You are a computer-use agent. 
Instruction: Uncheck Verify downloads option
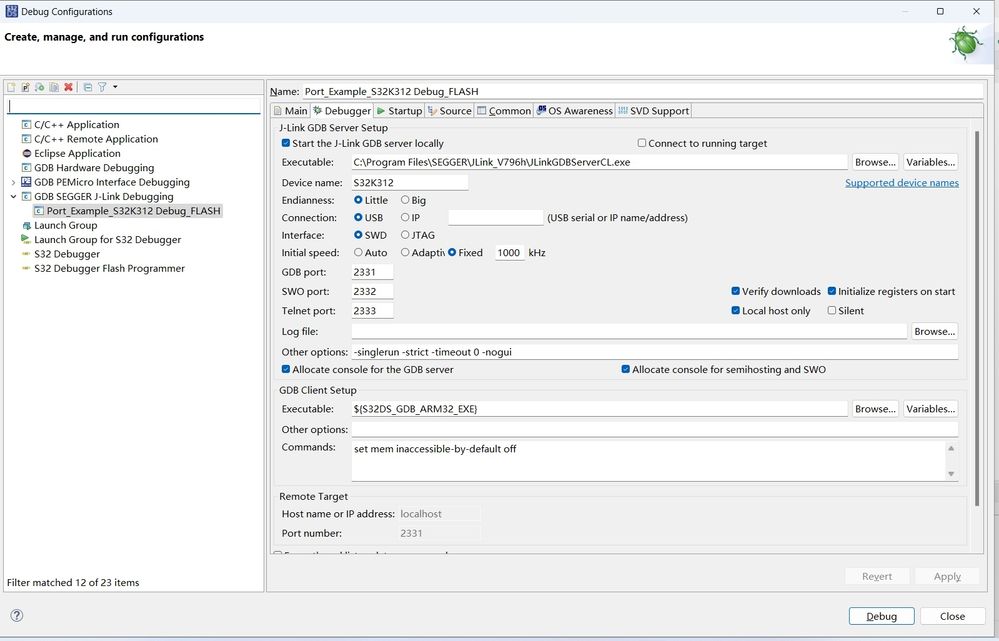[x=737, y=291]
